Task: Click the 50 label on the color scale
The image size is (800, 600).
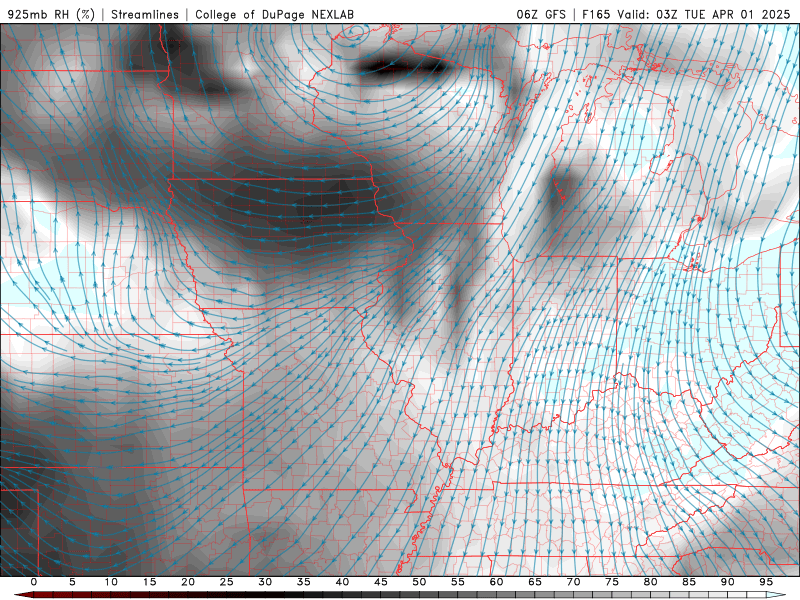Action: (419, 582)
